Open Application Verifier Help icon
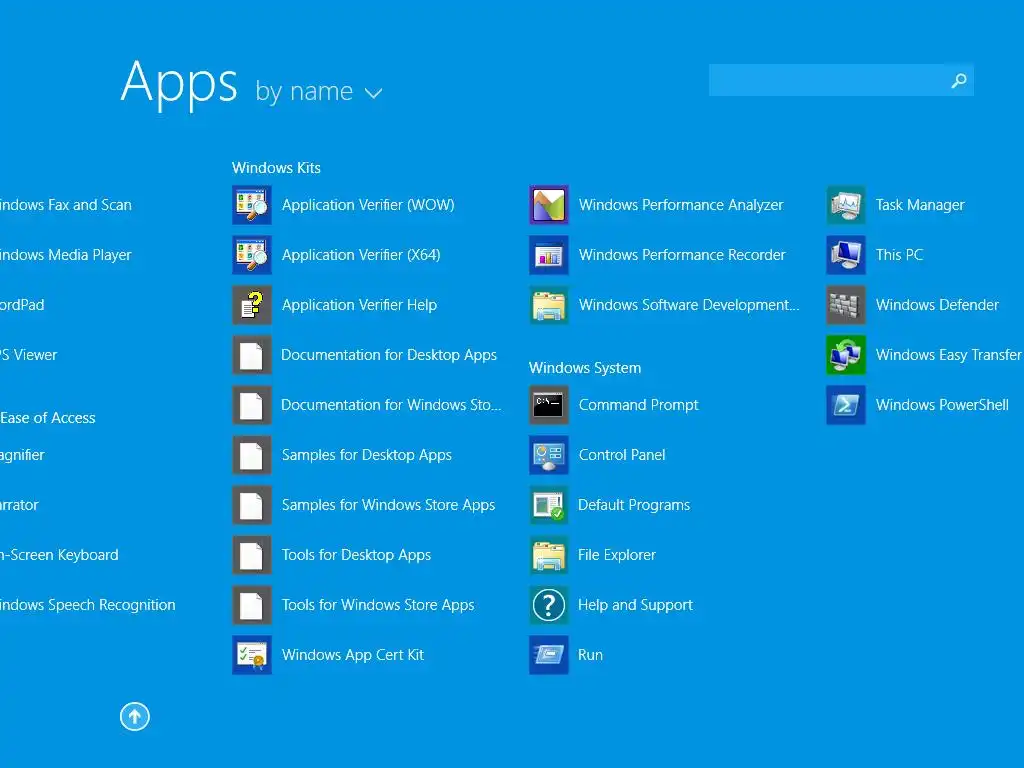The height and width of the screenshot is (768, 1024). [251, 305]
